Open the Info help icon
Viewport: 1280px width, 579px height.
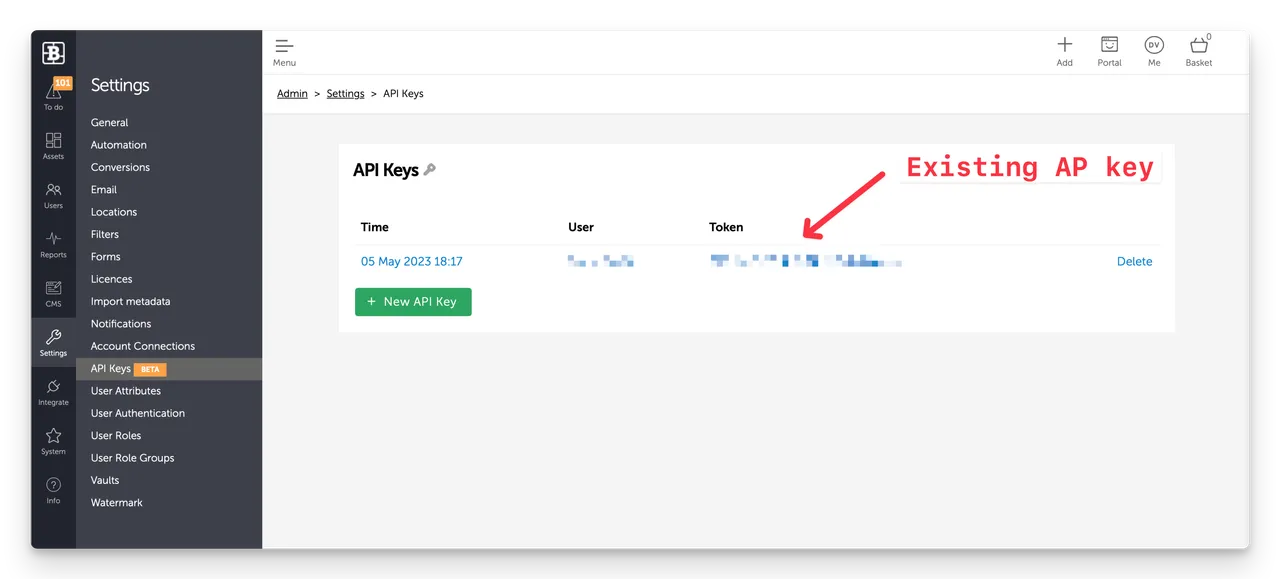tap(53, 486)
